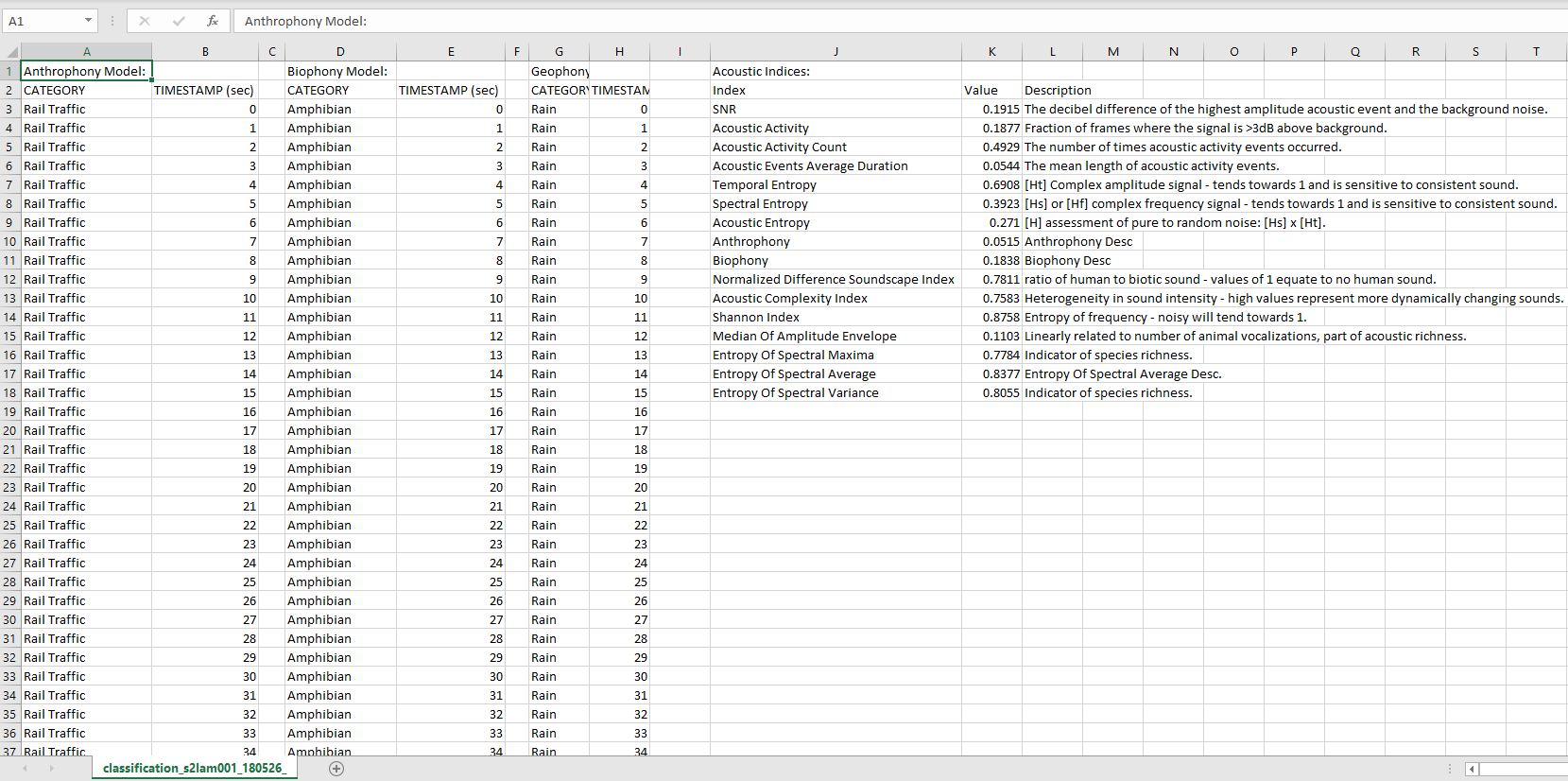Image resolution: width=1568 pixels, height=781 pixels.
Task: Click the 'Geophony' header cell
Action: tap(559, 71)
